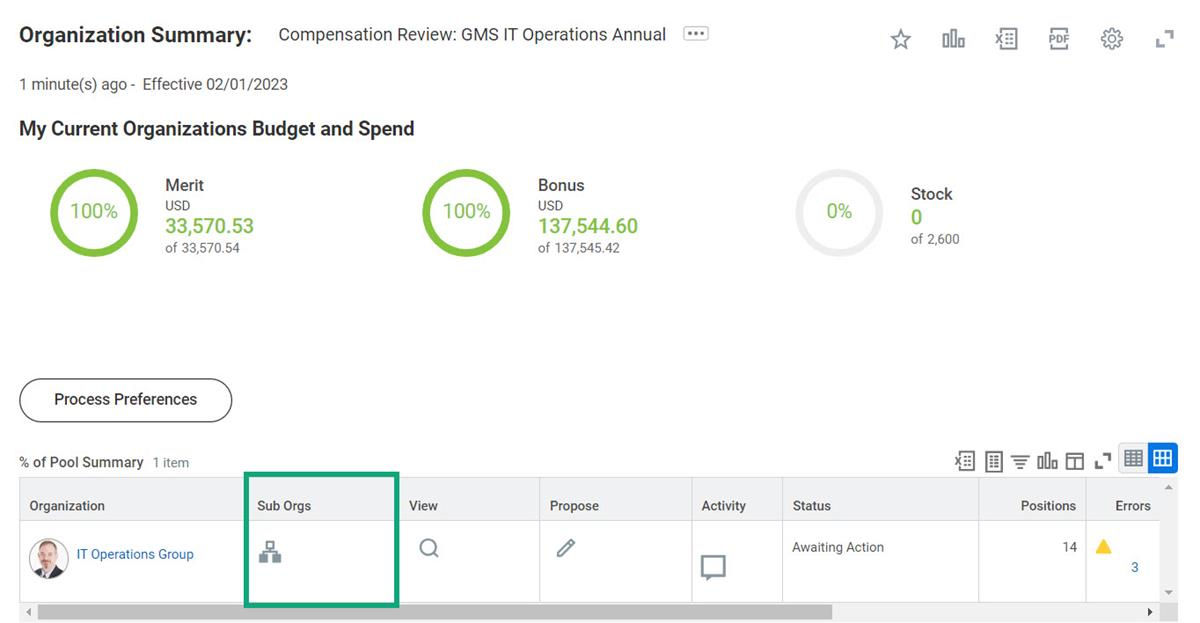Open the table filter icon
1200x623 pixels.
coord(1020,461)
